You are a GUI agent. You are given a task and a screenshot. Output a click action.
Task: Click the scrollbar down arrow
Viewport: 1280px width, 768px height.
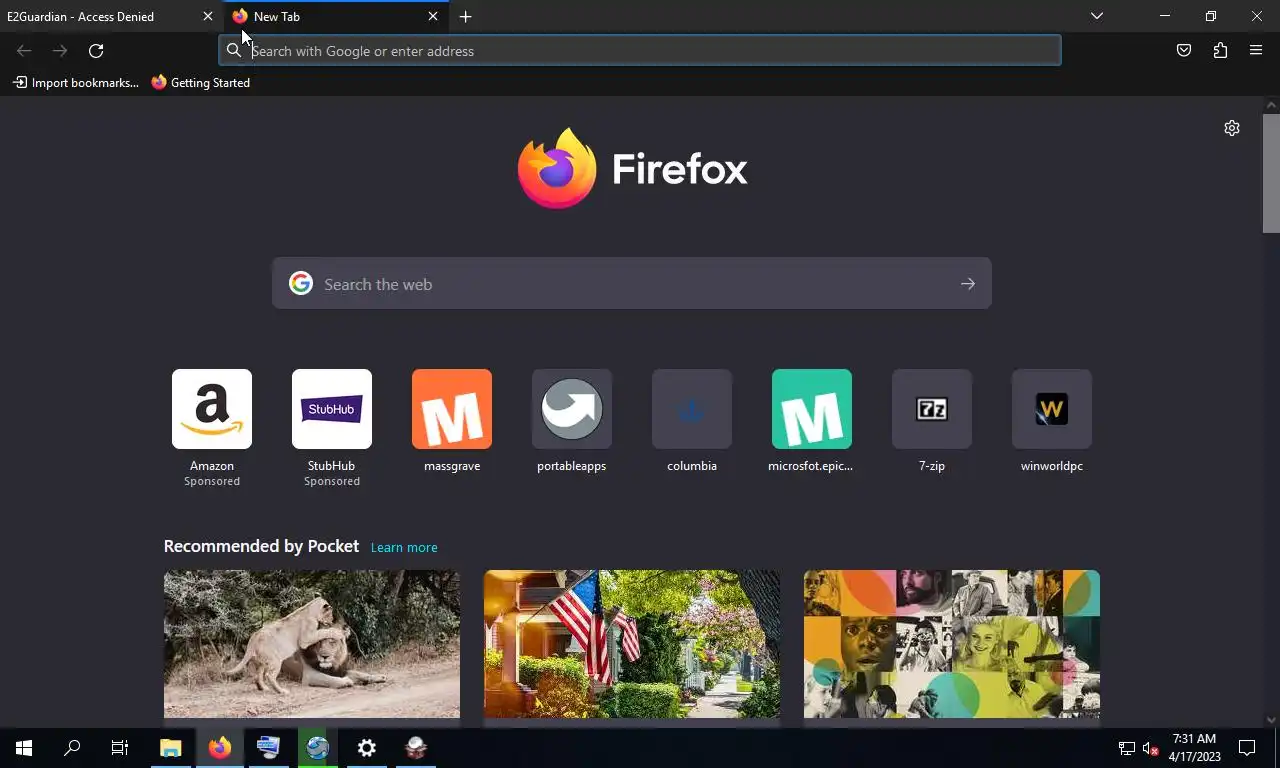point(1271,719)
